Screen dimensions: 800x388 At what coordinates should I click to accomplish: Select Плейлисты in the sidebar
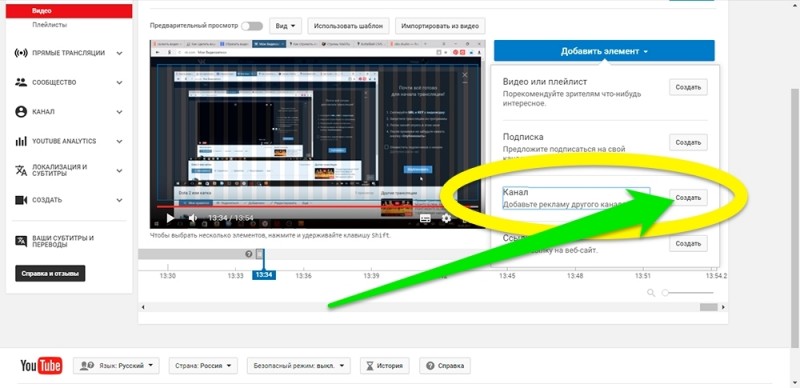point(49,25)
